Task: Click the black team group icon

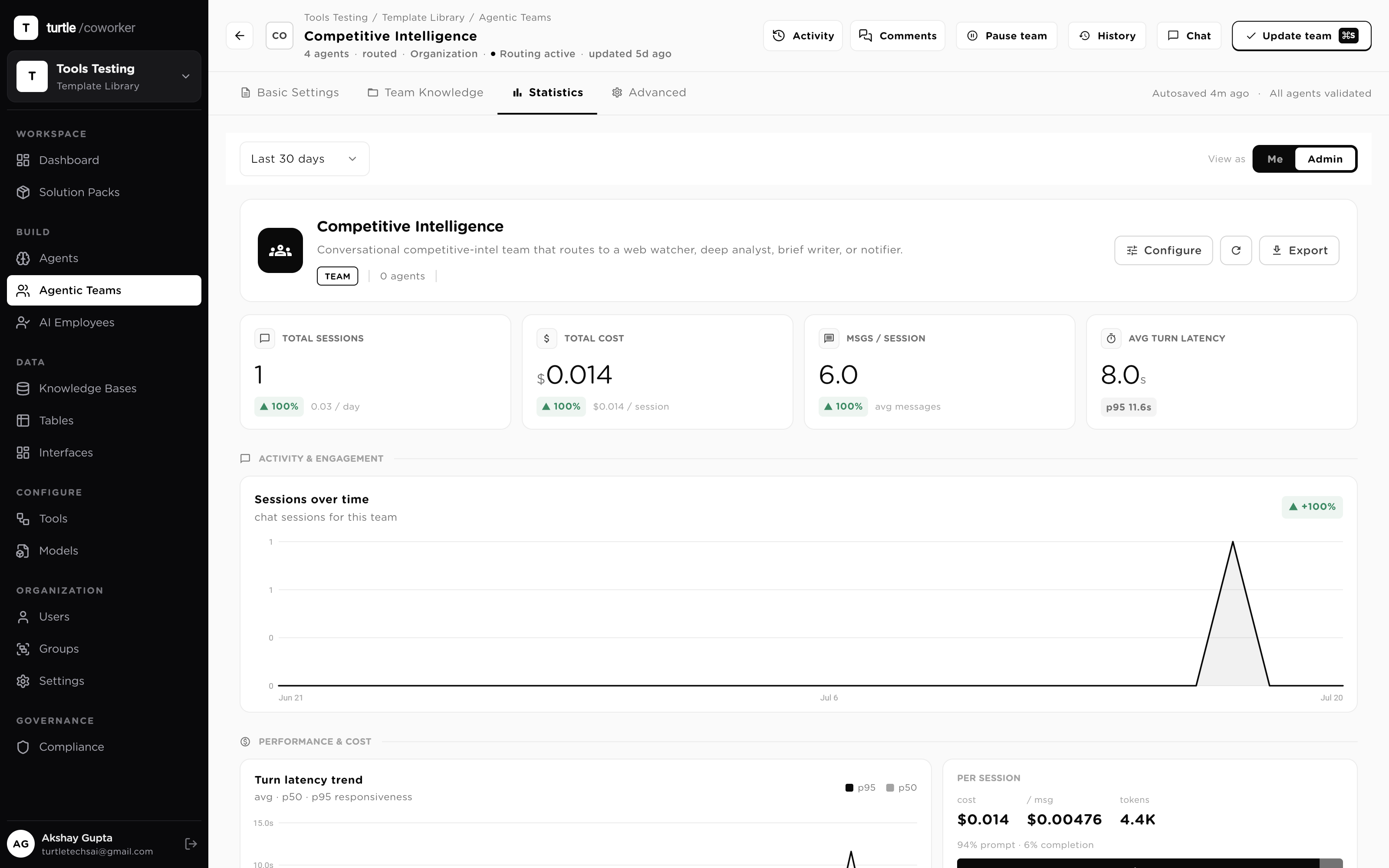Action: 280,250
